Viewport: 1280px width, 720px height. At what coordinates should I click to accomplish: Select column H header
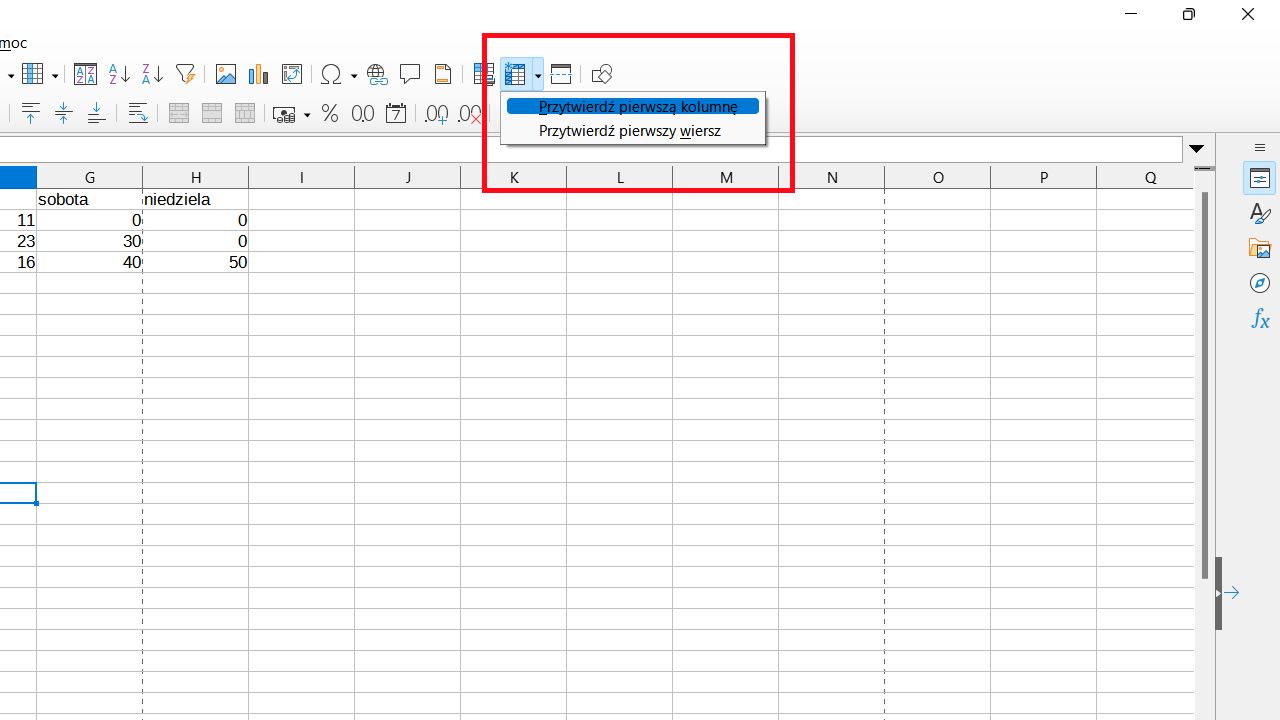point(196,177)
